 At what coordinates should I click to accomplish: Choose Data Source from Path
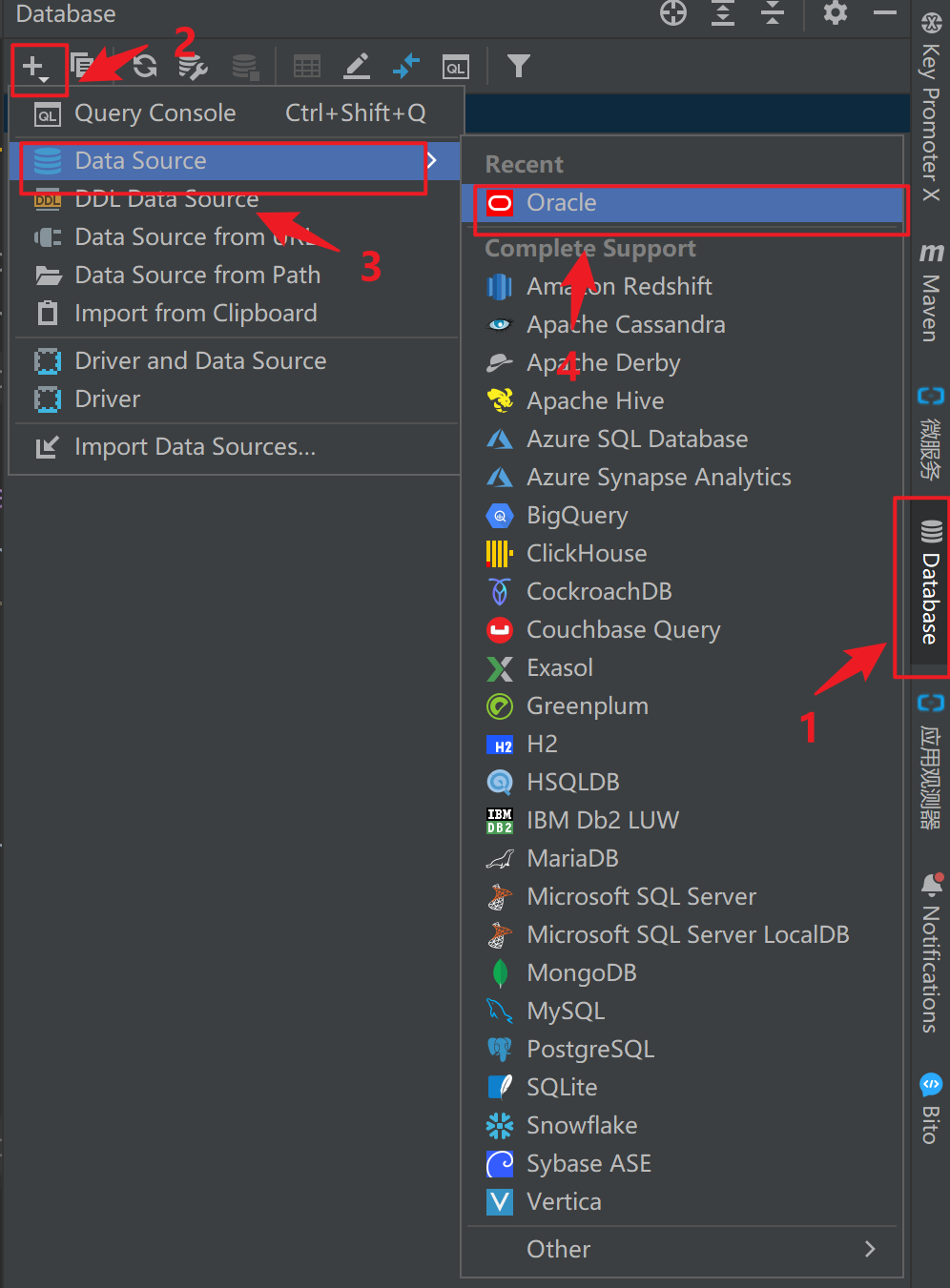[x=235, y=276]
